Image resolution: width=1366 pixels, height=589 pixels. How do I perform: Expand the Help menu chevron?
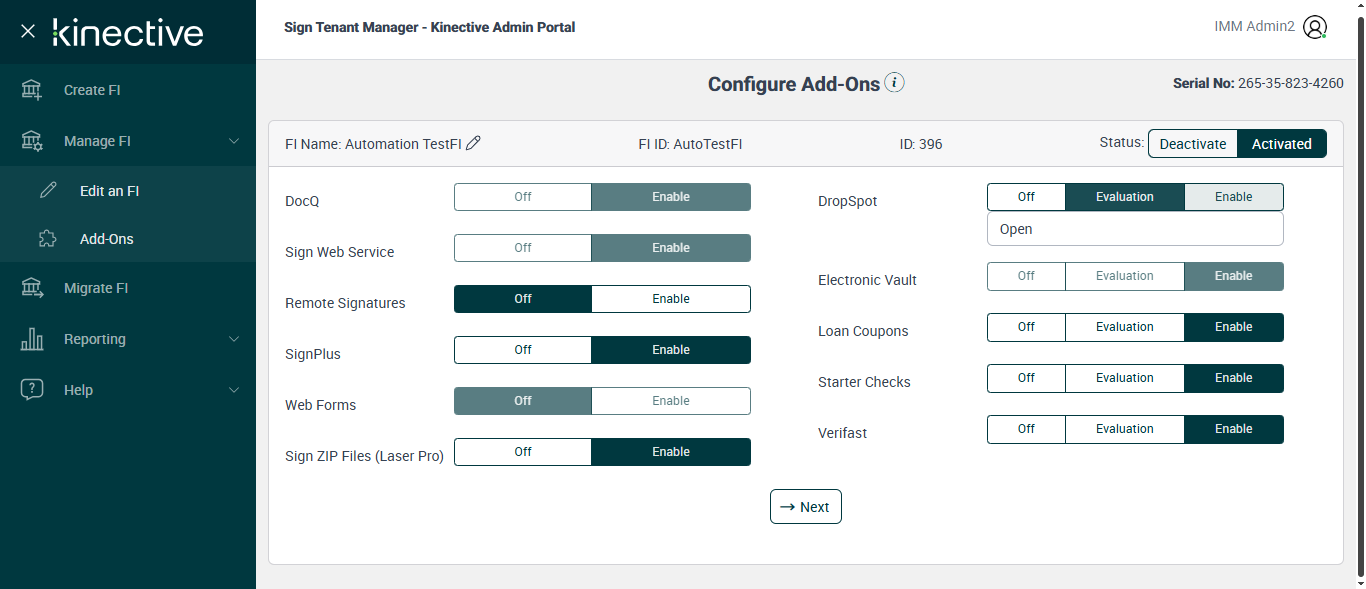coord(234,390)
